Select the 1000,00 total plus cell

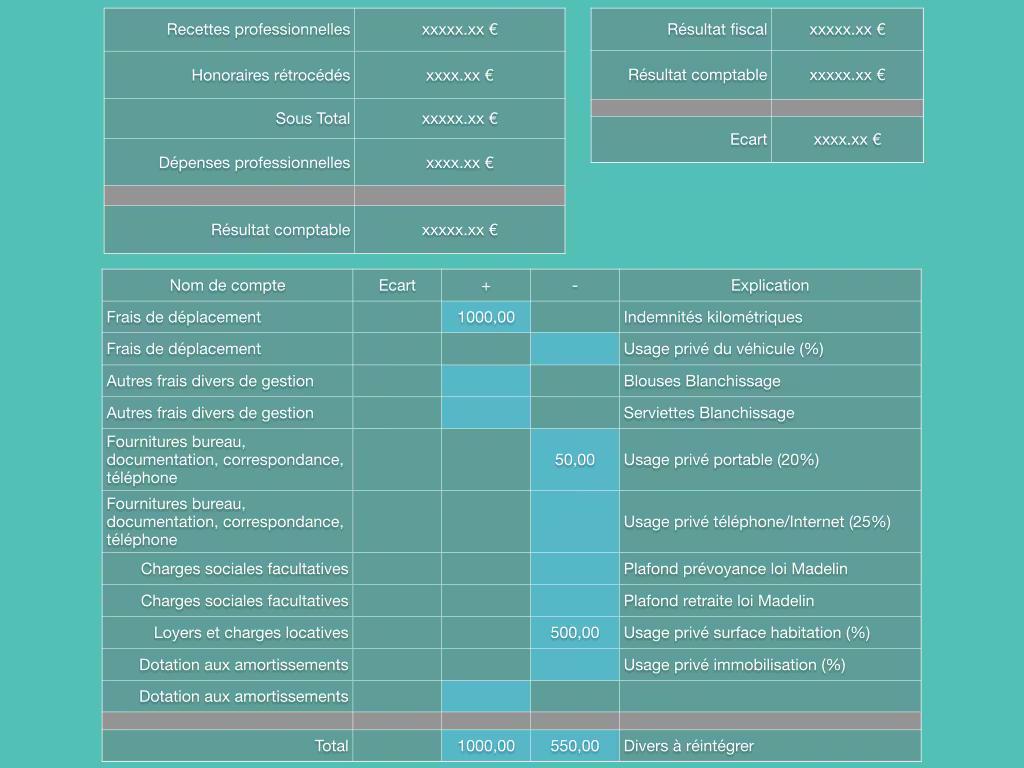486,746
